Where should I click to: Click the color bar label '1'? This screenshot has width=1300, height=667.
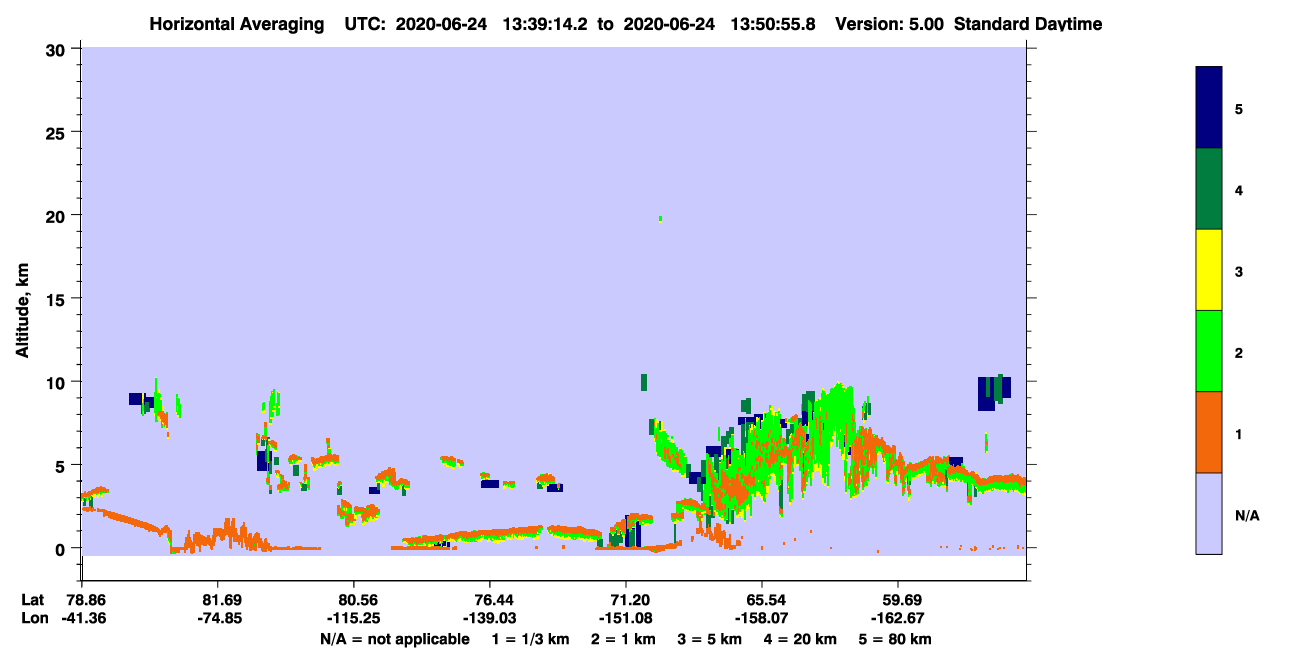1239,434
